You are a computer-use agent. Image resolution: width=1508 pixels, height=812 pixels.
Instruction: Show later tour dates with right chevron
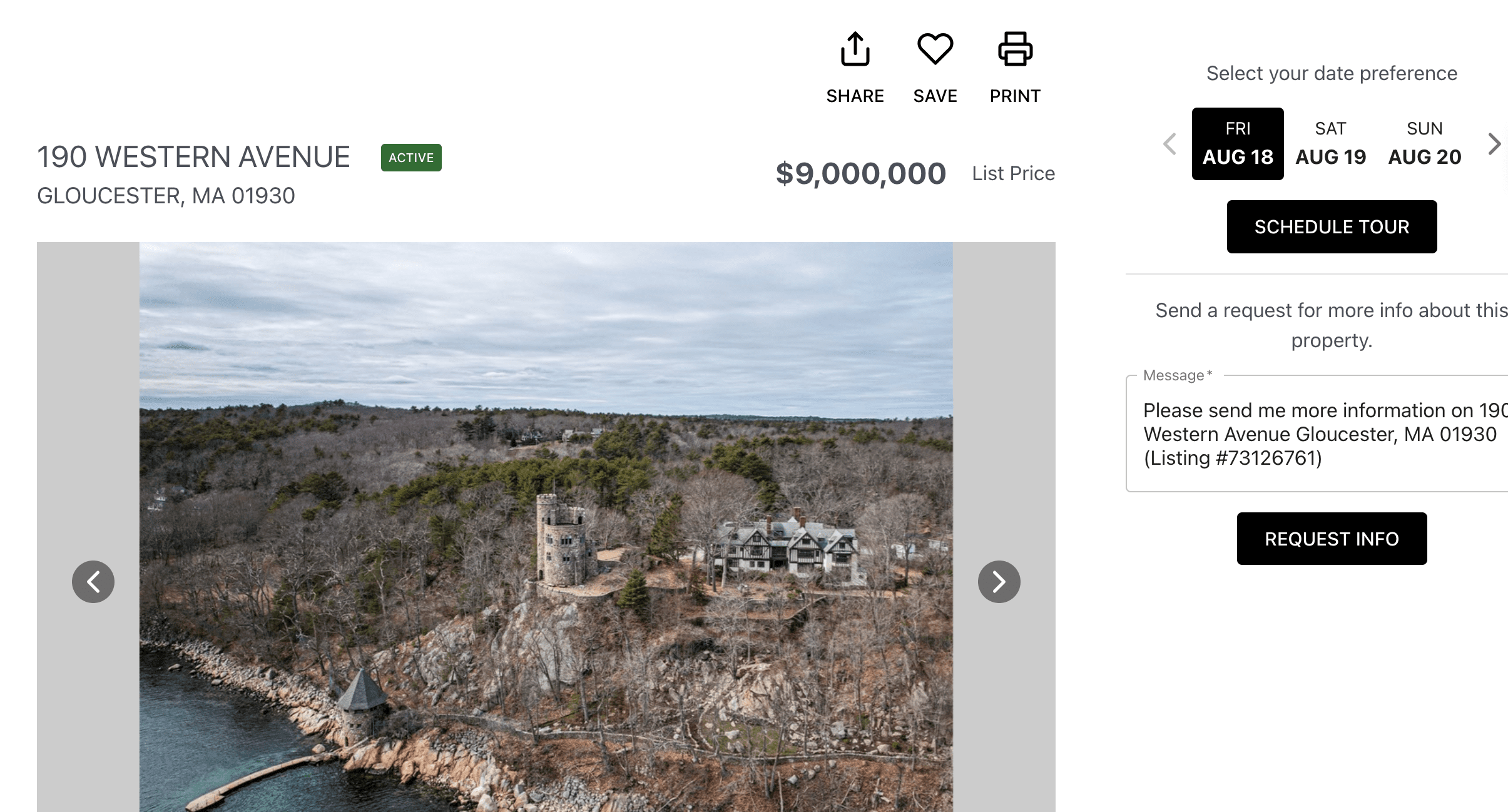1494,144
